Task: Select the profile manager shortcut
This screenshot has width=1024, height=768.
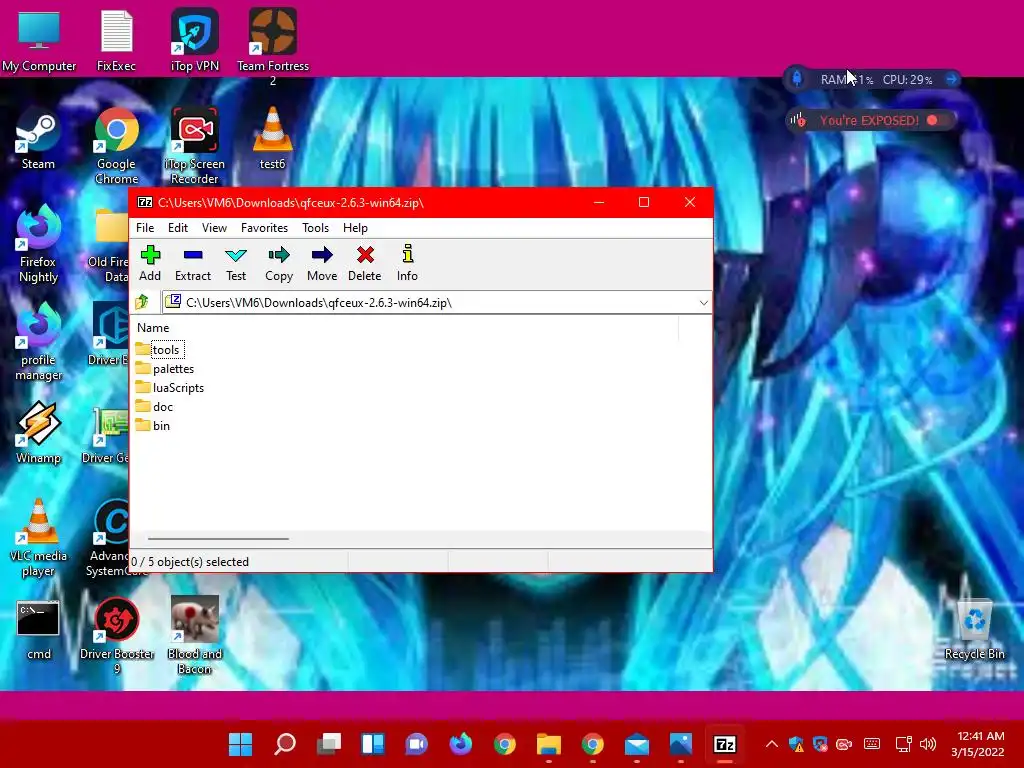Action: [x=39, y=342]
